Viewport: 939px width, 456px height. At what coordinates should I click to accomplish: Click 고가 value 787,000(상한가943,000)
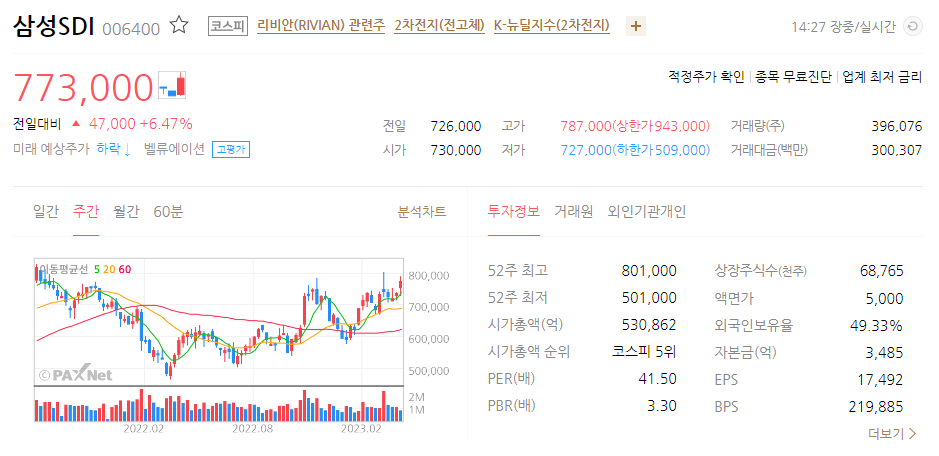(x=635, y=126)
